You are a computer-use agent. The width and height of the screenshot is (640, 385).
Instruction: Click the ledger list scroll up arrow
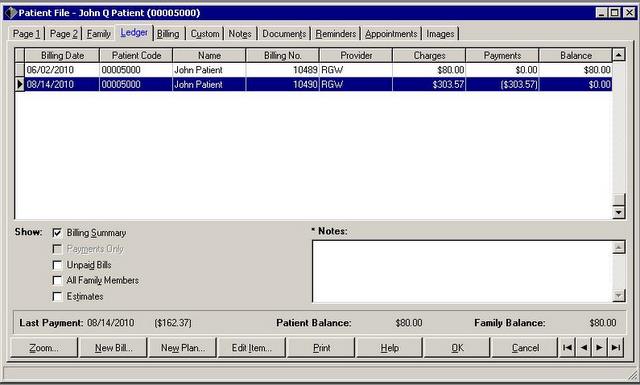[x=619, y=55]
